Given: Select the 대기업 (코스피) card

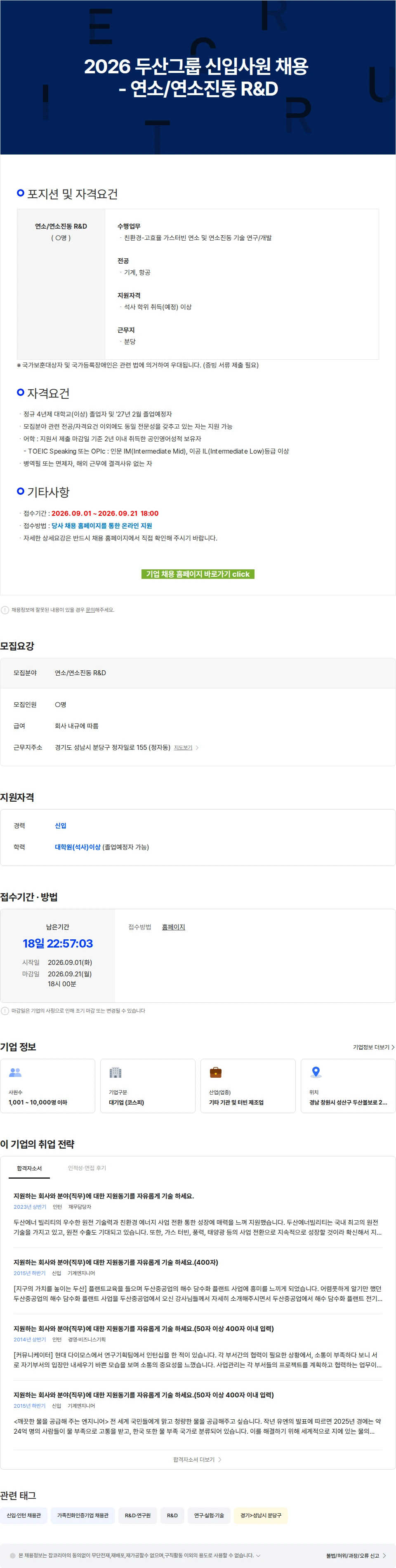Looking at the screenshot, I should (147, 1086).
